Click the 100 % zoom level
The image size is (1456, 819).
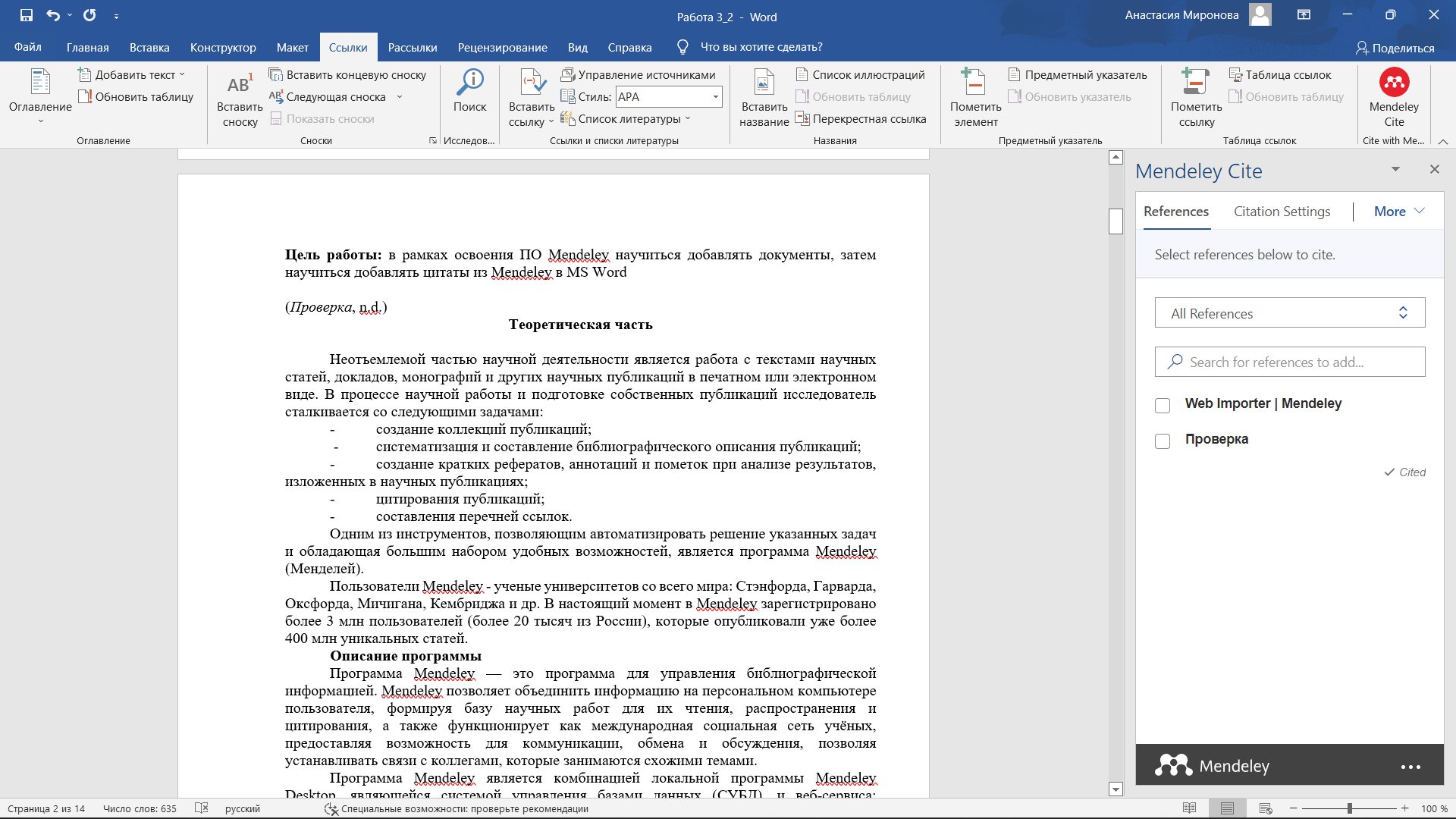click(1434, 808)
